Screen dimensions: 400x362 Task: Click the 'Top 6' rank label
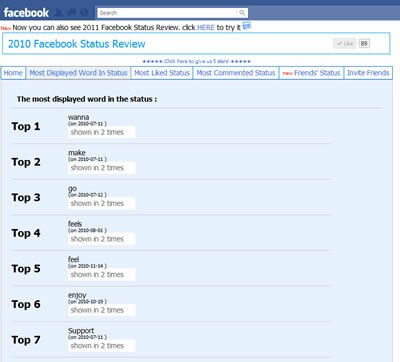coord(26,304)
